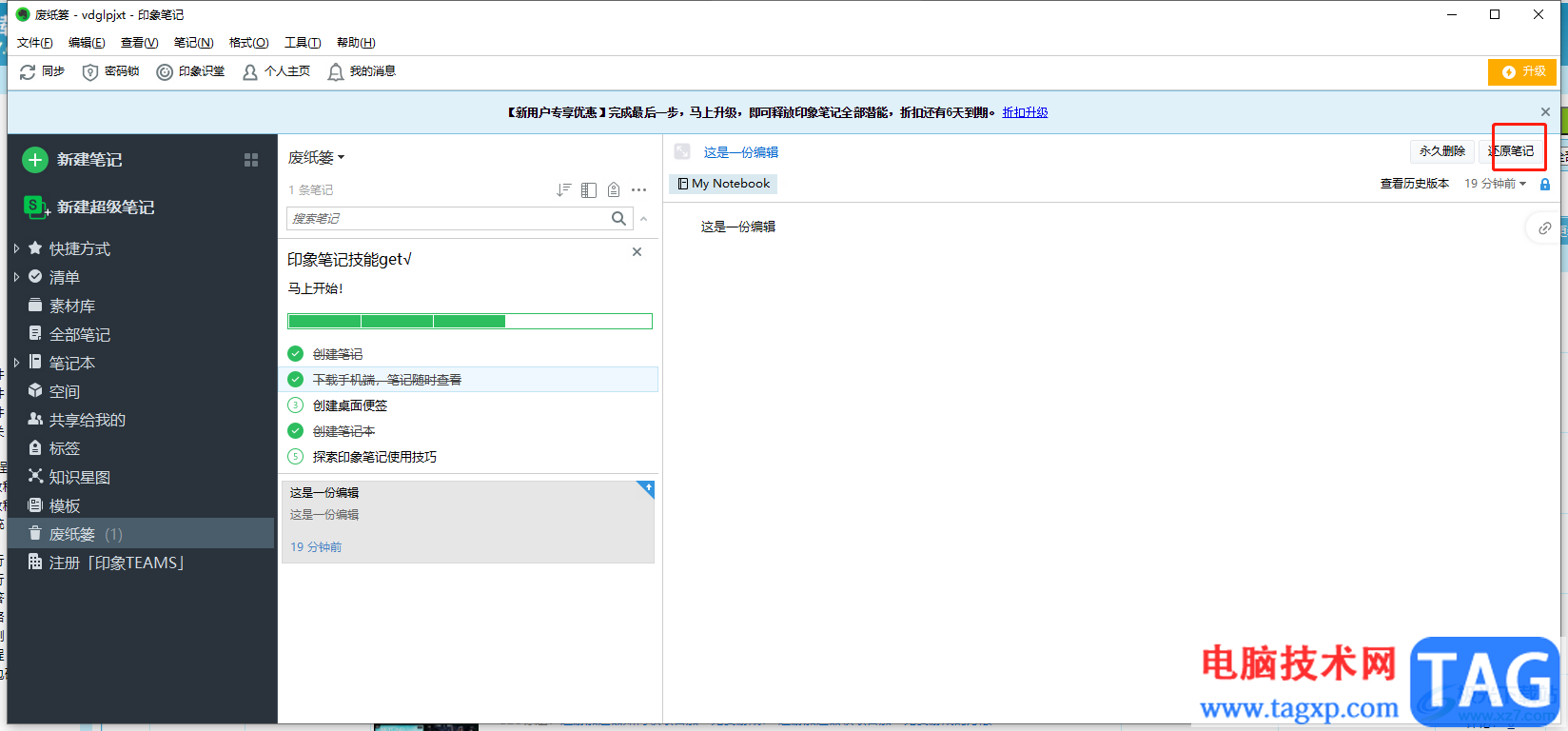Open 空间 in the sidebar

65,391
